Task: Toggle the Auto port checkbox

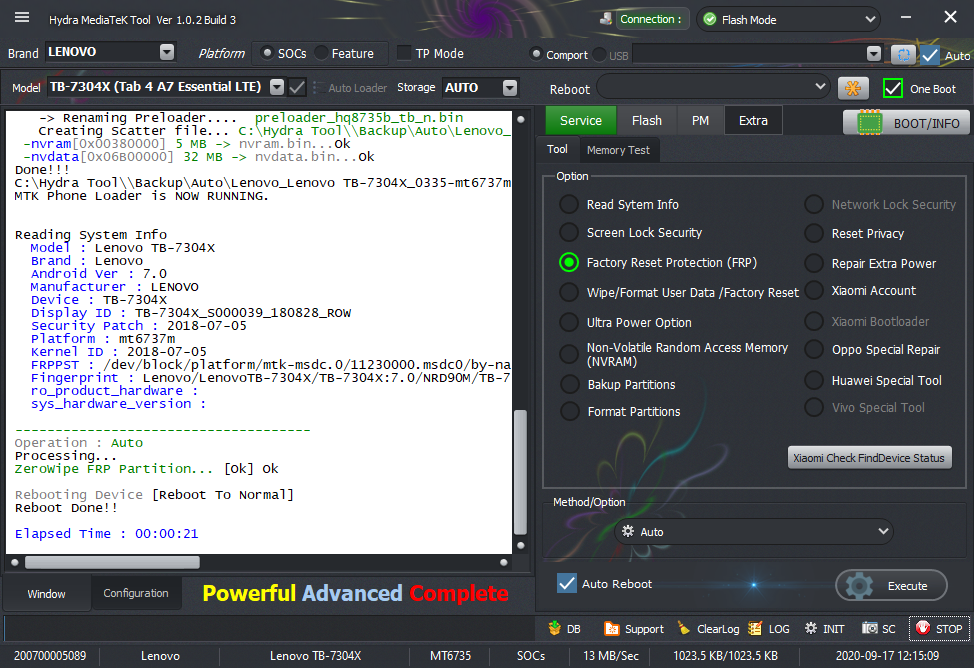Action: click(930, 55)
